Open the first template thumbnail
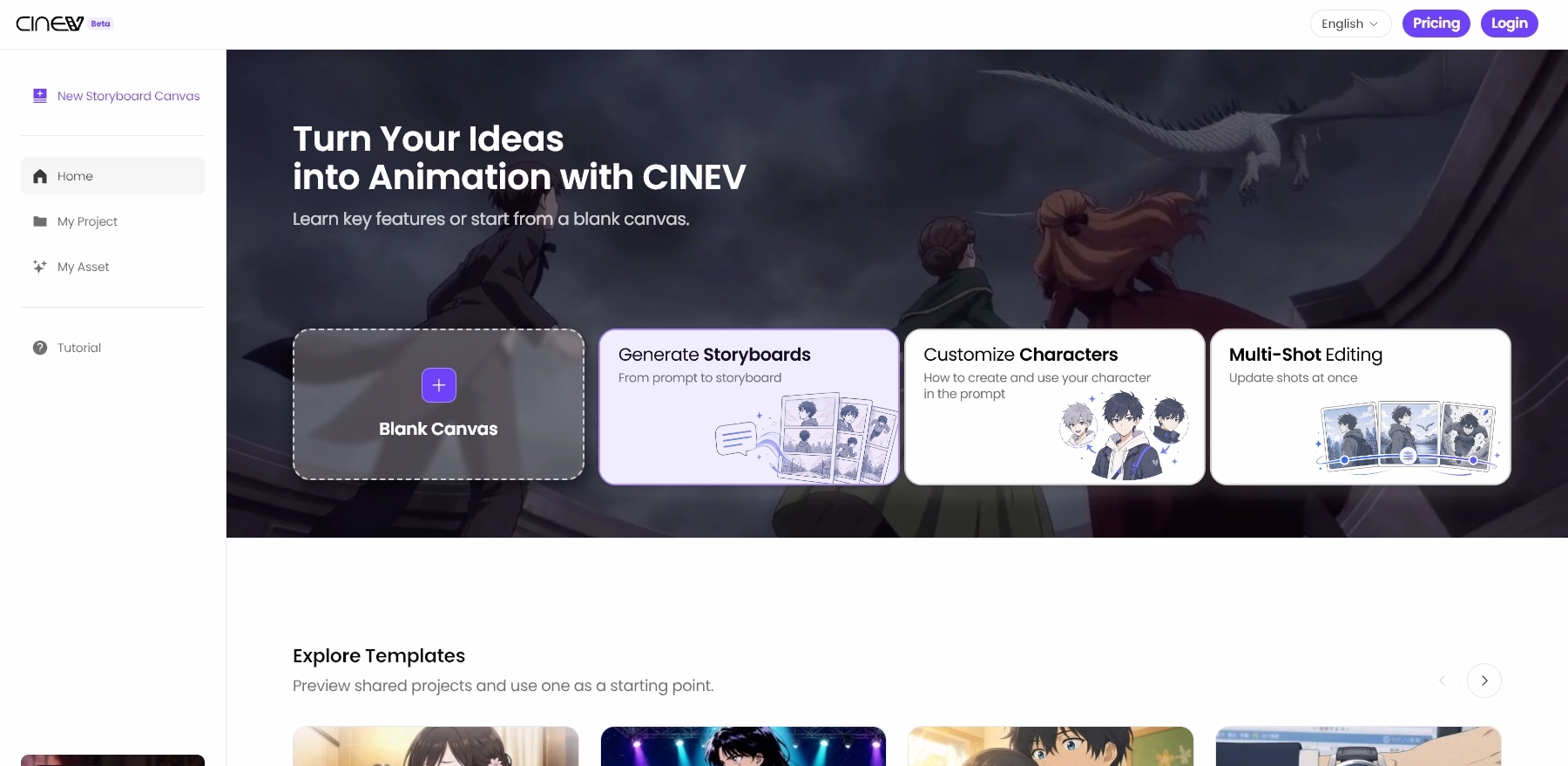The height and width of the screenshot is (766, 1568). (x=436, y=747)
